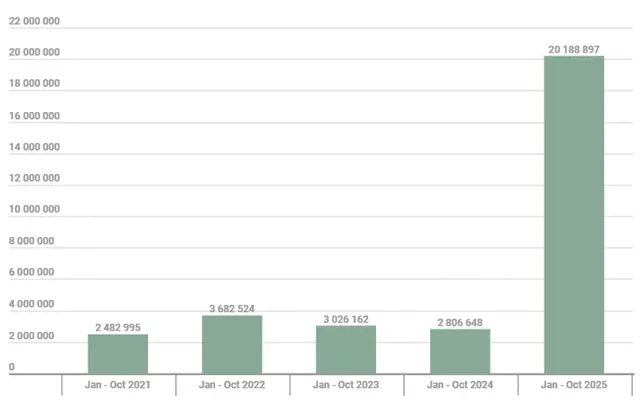
Task: Click the 2 806 648 value label
Action: point(460,322)
